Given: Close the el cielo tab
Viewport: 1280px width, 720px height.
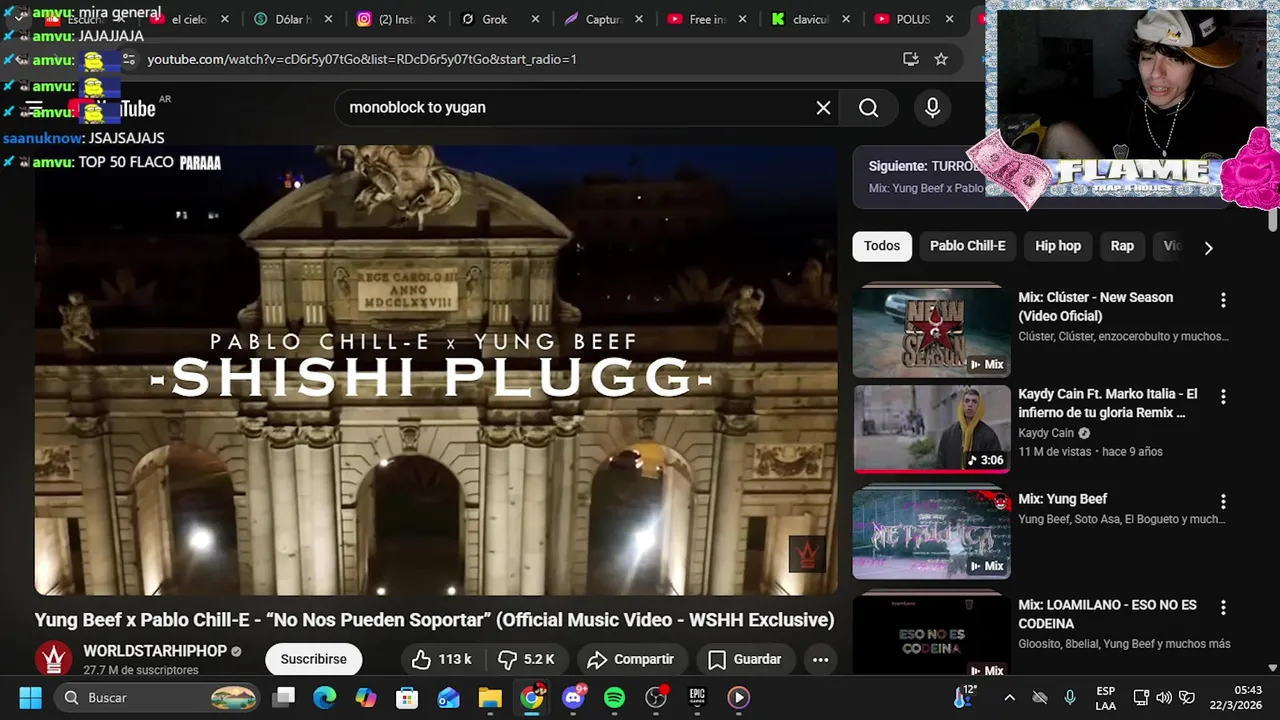Looking at the screenshot, I should (x=224, y=19).
